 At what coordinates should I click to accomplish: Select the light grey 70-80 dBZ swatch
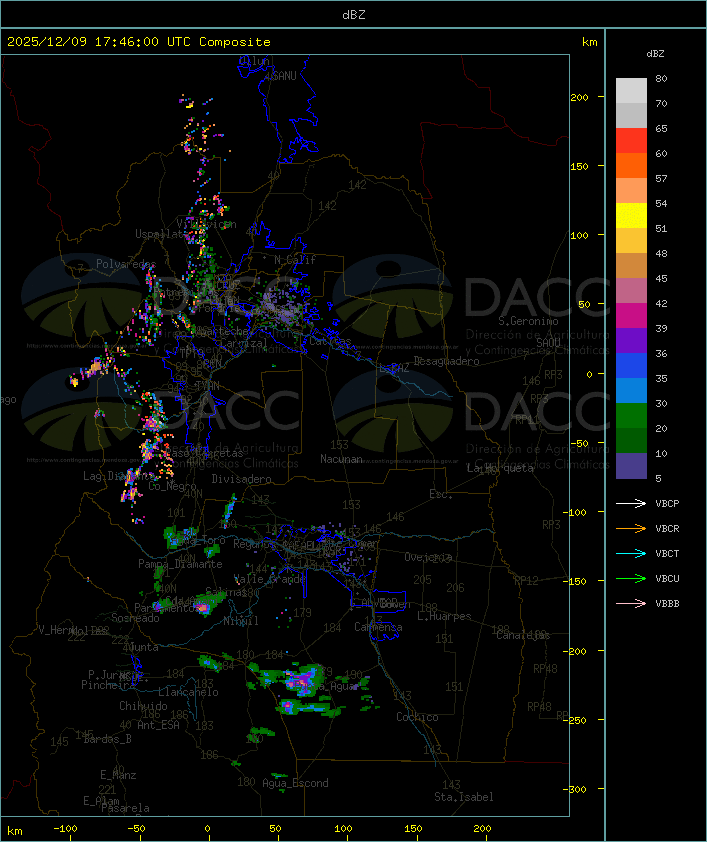coord(631,90)
